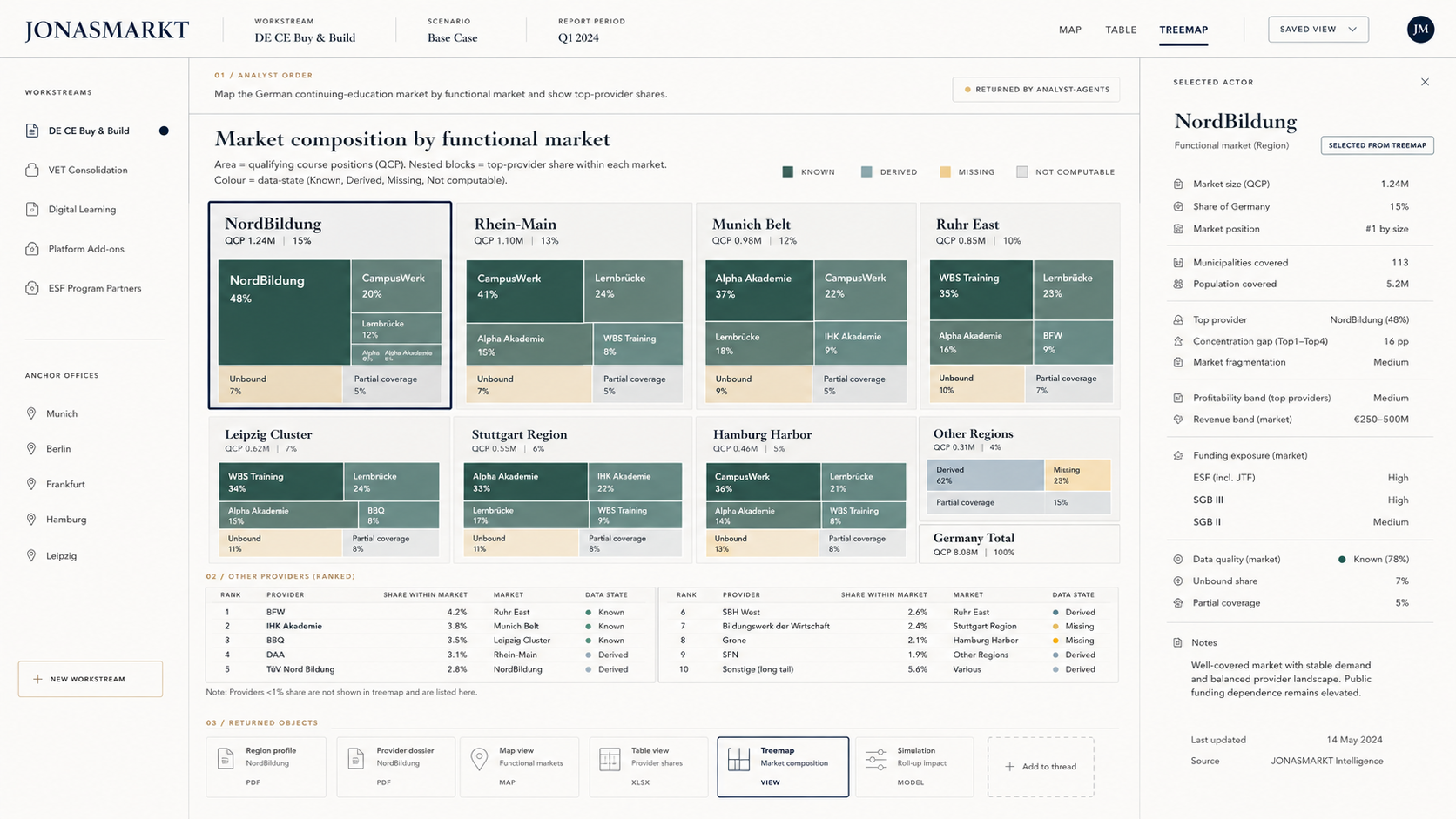Open the ESF Program Partners workstream icon
Viewport: 1456px width, 819px height.
pos(32,288)
